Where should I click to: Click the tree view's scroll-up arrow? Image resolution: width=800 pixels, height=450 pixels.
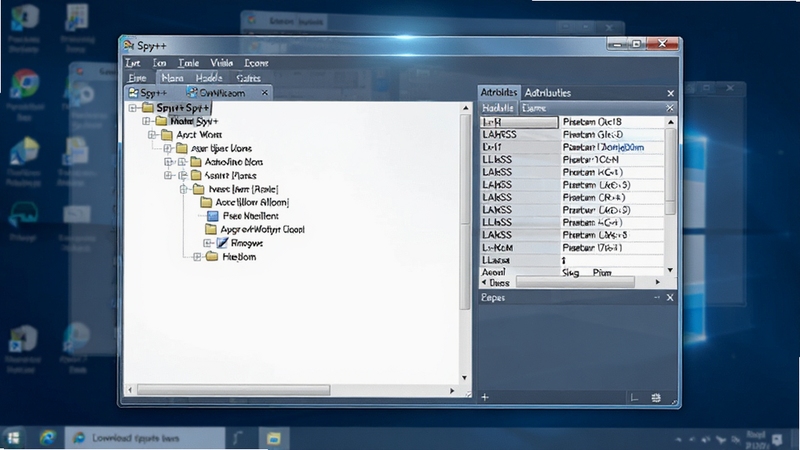pyautogui.click(x=465, y=108)
